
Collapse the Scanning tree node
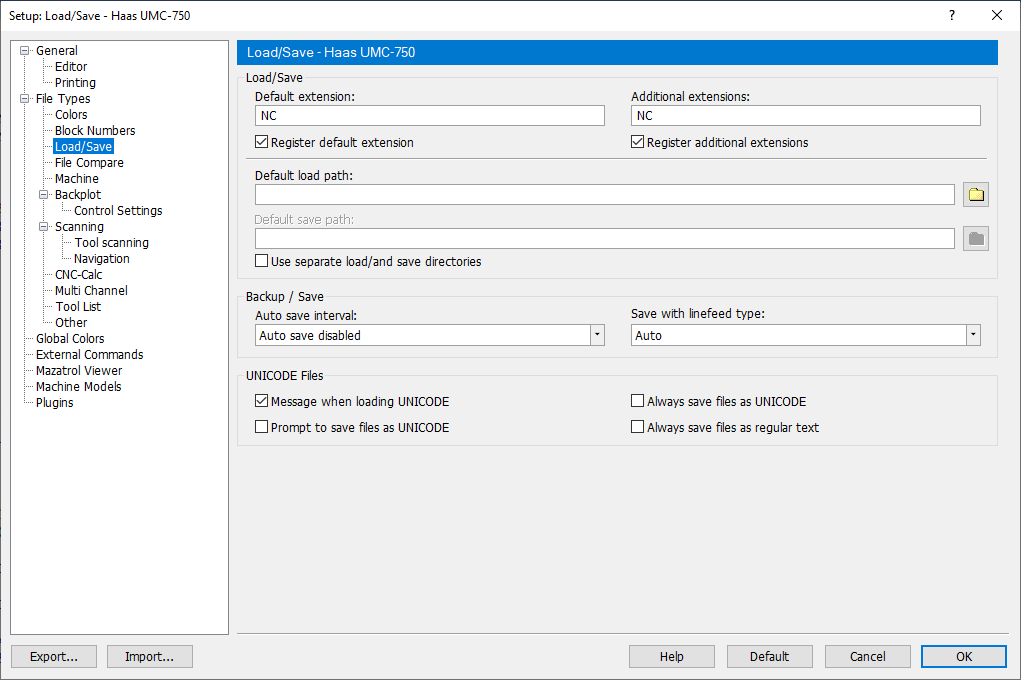coord(44,227)
